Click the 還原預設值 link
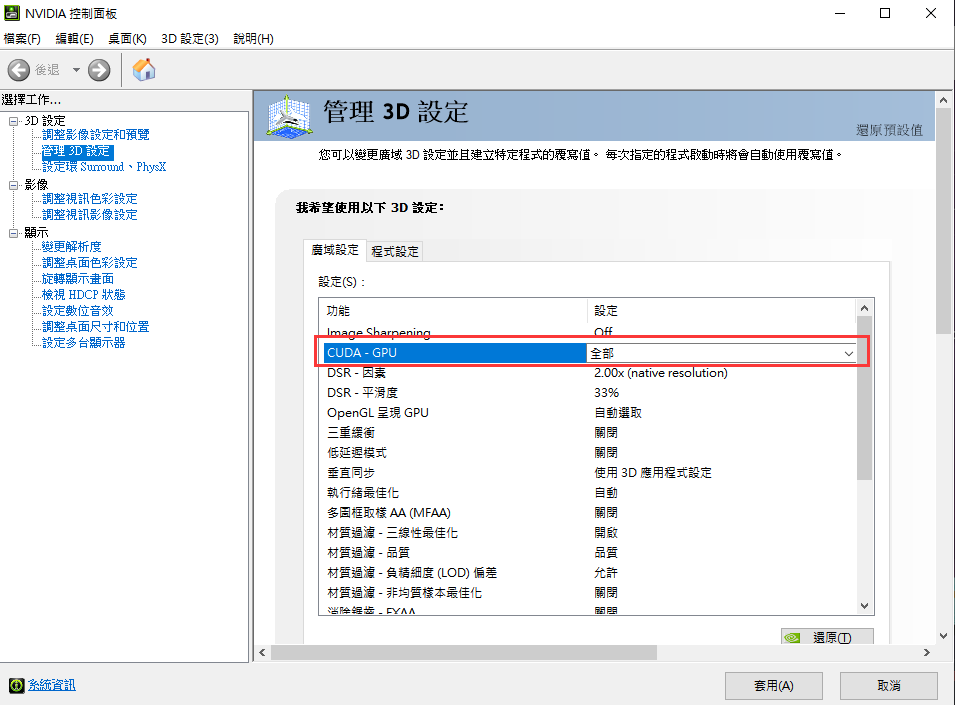The height and width of the screenshot is (705, 955). click(889, 130)
